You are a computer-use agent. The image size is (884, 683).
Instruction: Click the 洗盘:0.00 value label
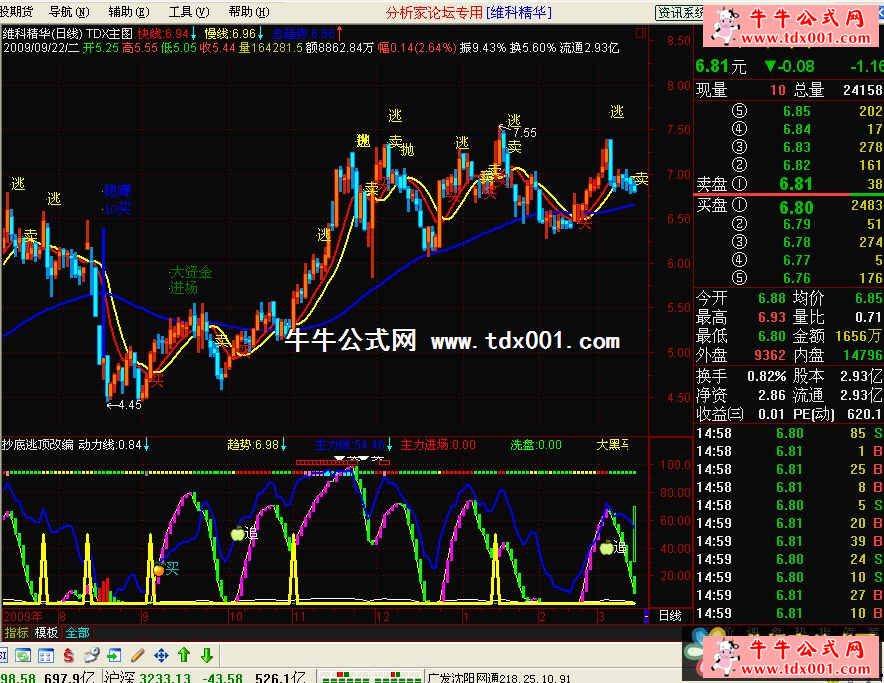(536, 444)
